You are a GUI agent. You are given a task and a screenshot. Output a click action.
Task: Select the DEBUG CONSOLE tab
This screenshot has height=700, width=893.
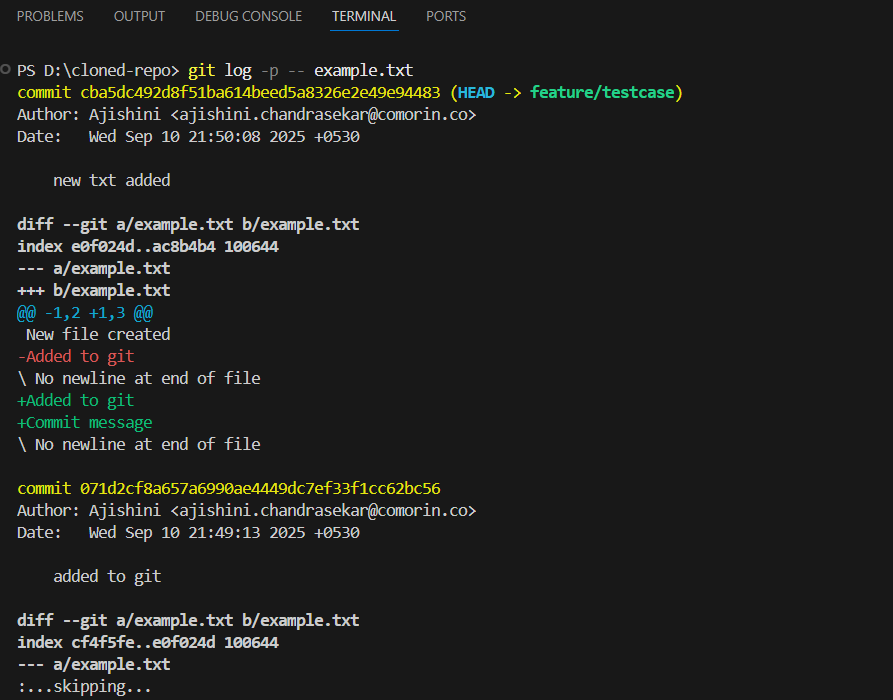248,17
